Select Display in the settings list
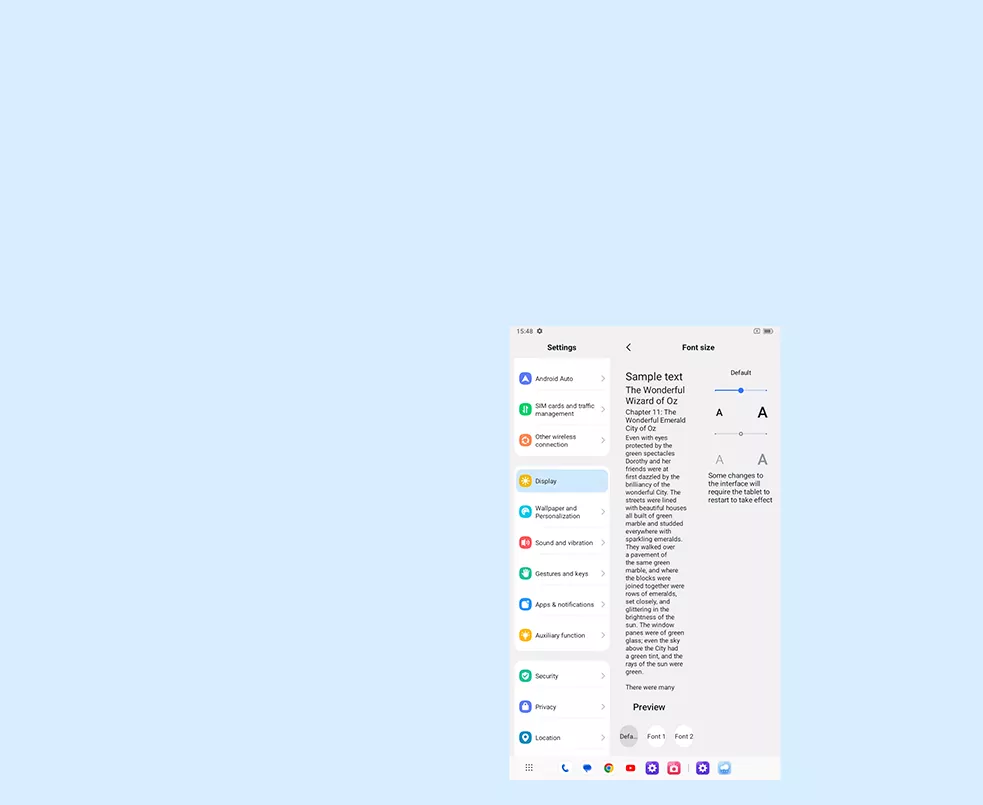Image resolution: width=983 pixels, height=805 pixels. point(561,481)
